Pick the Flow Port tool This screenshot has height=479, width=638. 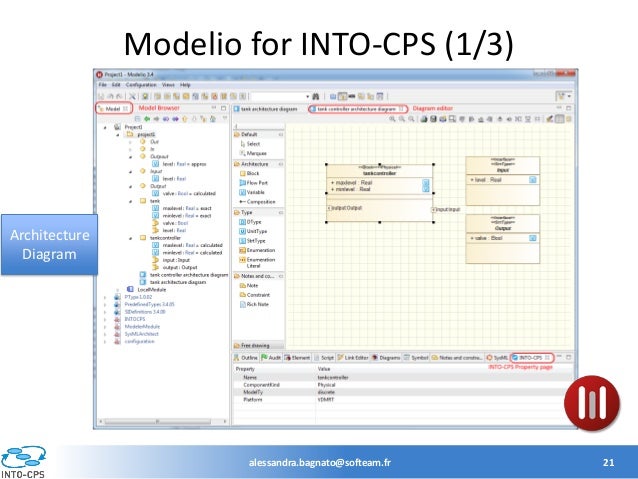(253, 183)
